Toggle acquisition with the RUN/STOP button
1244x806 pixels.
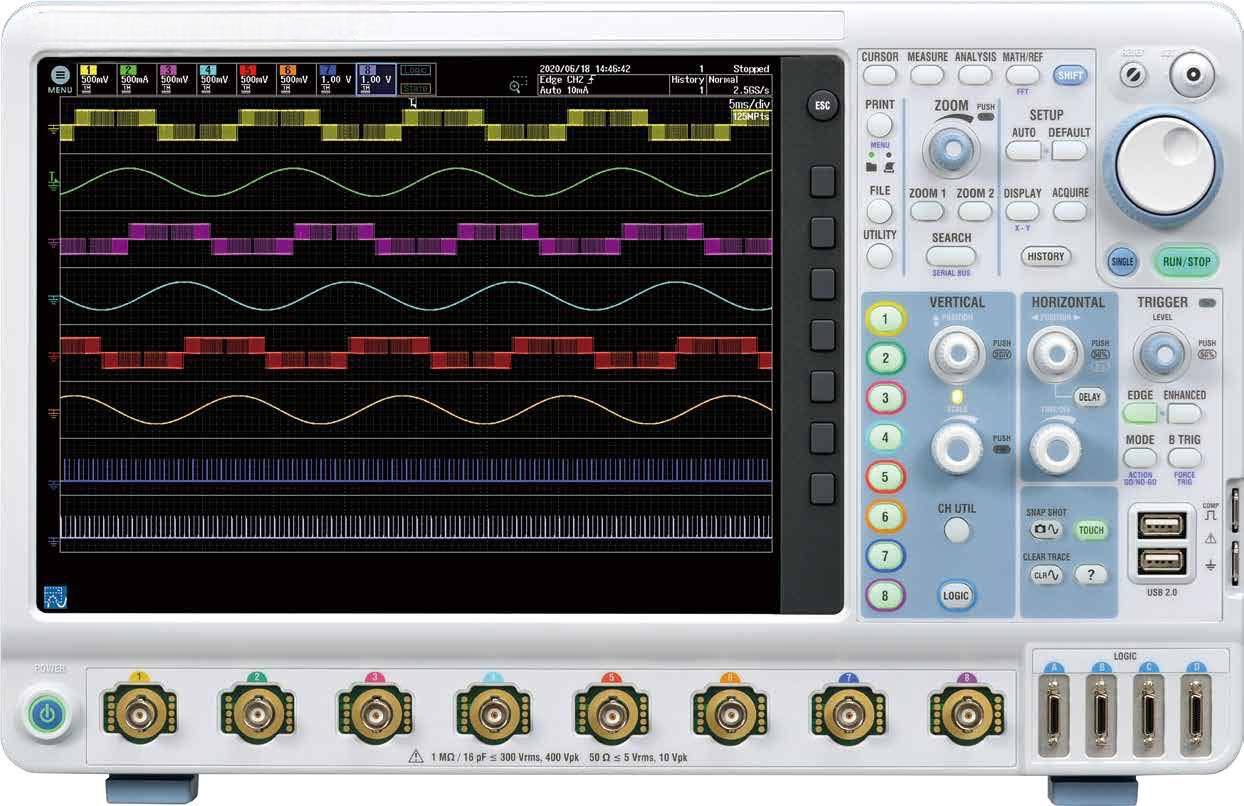coord(1188,262)
